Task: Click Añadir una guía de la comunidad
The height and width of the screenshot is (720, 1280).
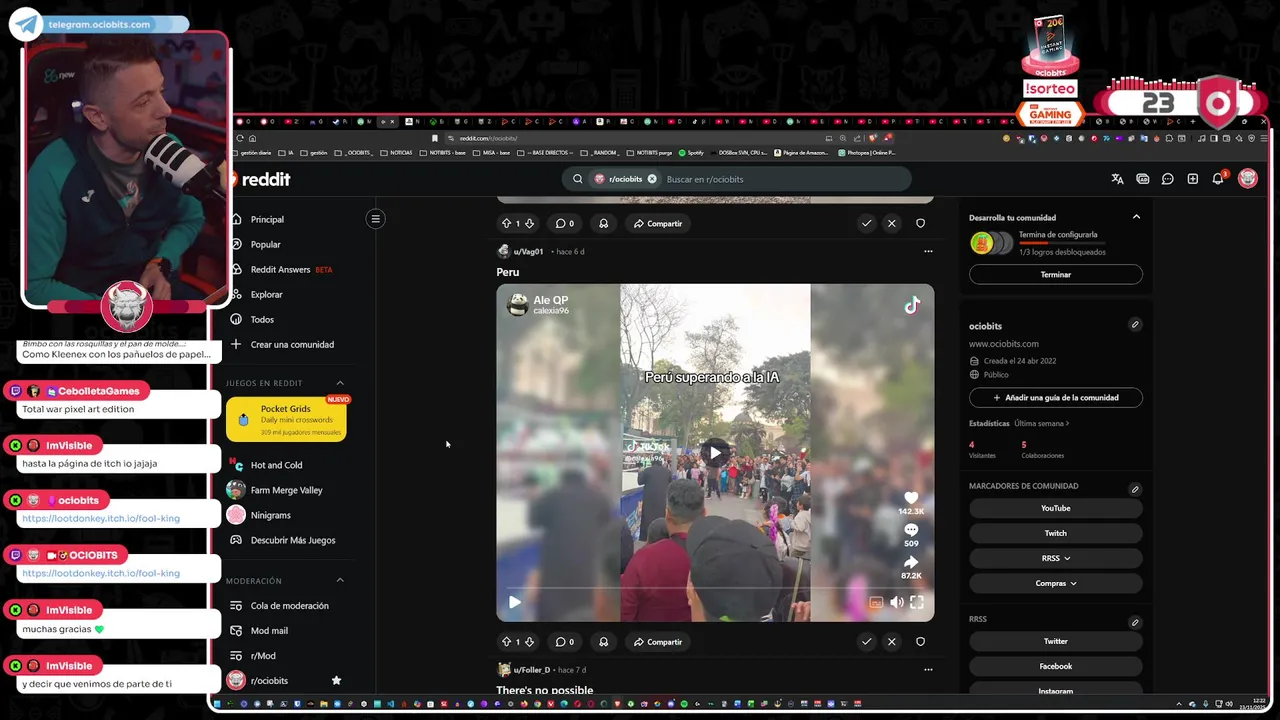Action: [1055, 397]
